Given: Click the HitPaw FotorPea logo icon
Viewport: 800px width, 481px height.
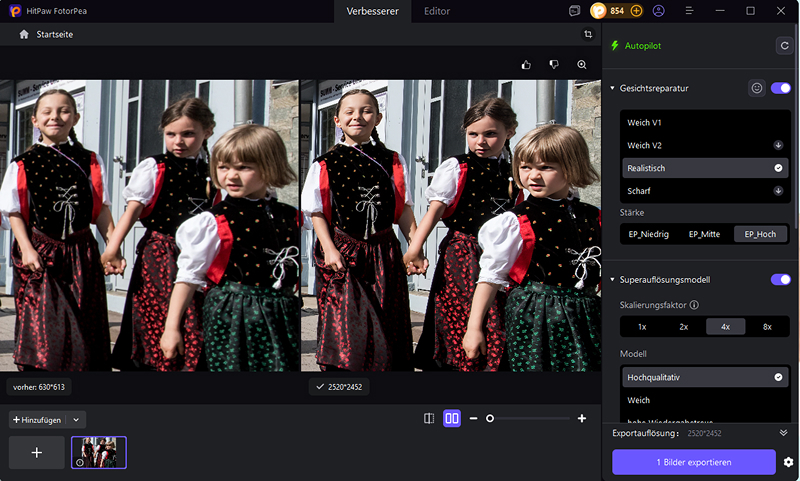Looking at the screenshot, I should (x=15, y=11).
